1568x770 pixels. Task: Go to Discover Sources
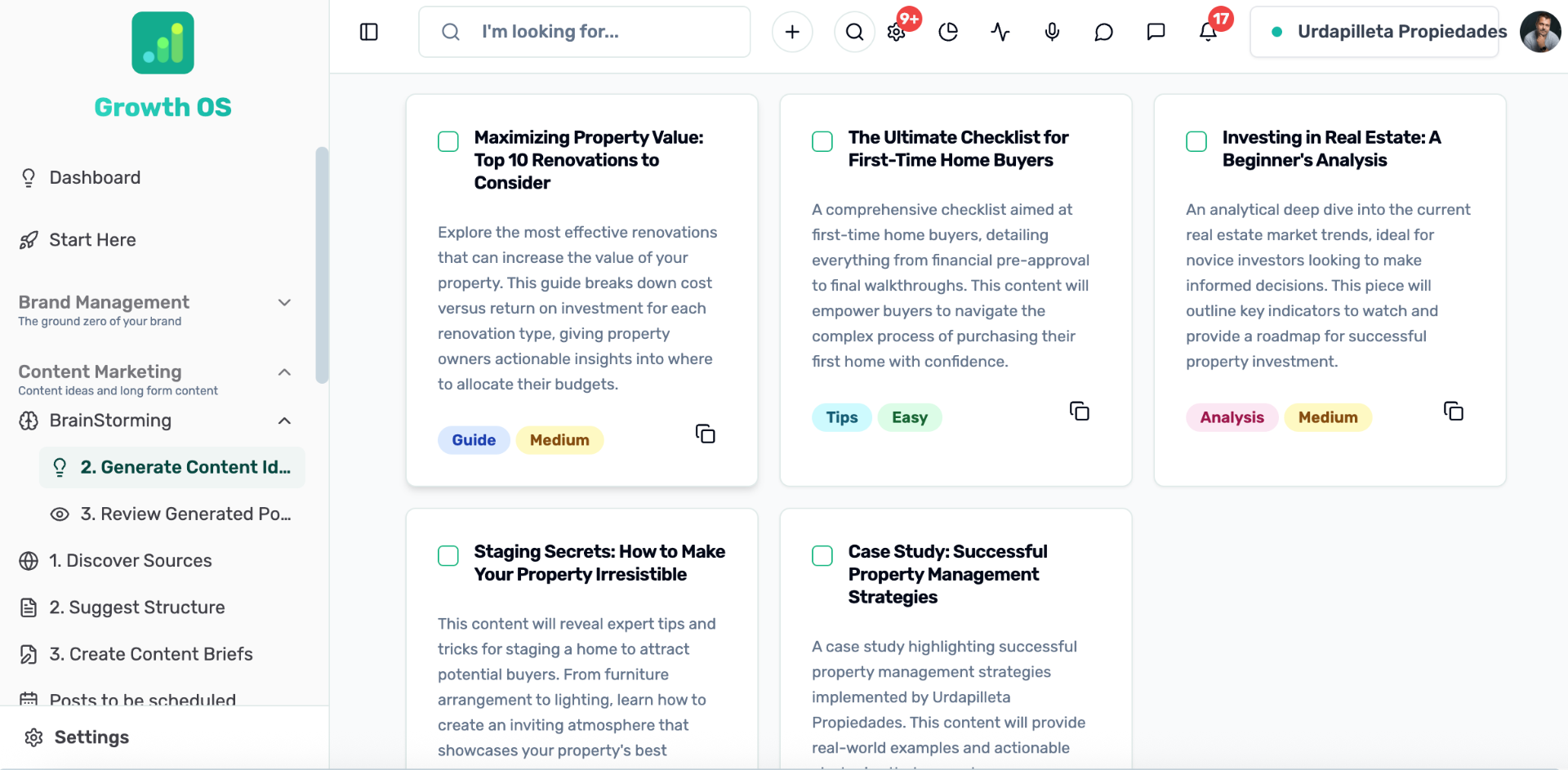[x=131, y=561]
